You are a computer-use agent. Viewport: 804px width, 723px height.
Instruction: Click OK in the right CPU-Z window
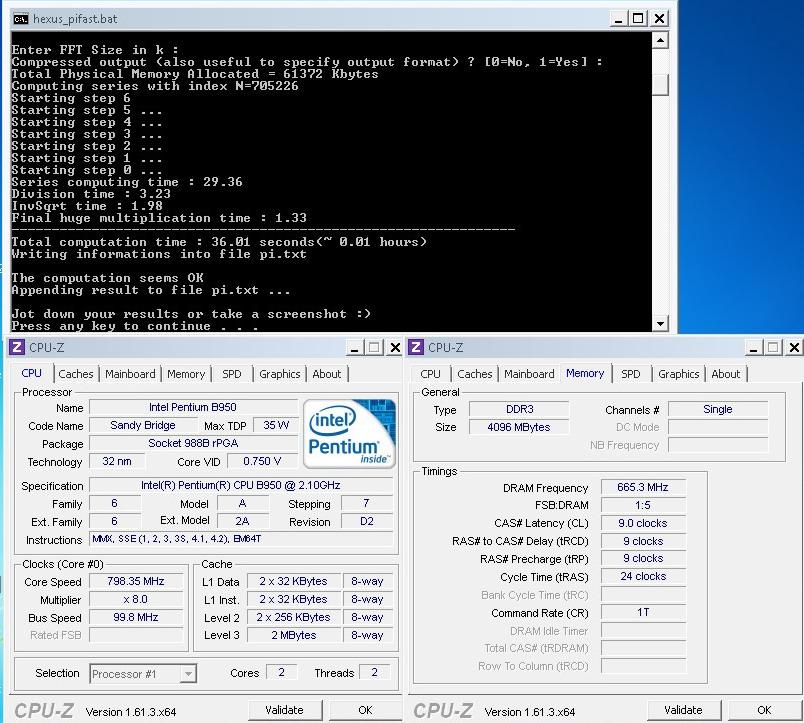pos(764,710)
